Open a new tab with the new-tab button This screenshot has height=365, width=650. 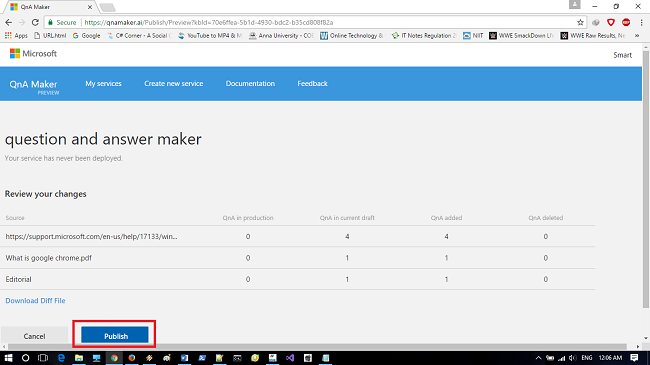[x=107, y=7]
